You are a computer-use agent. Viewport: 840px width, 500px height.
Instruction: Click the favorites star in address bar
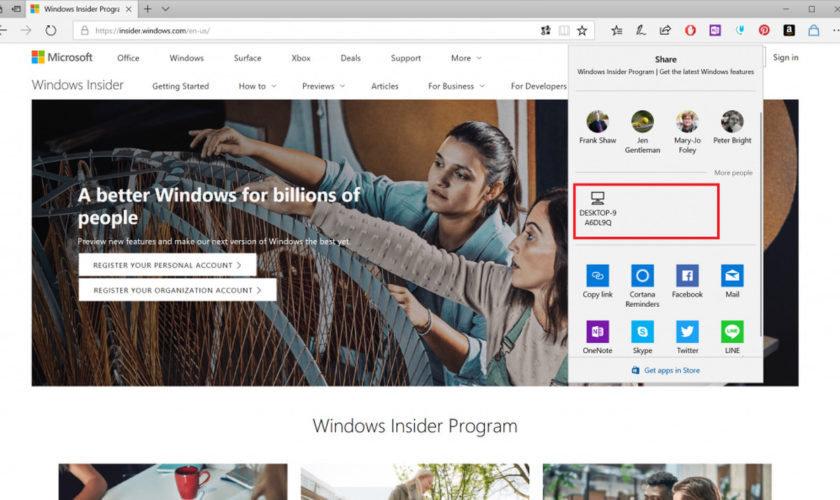point(582,30)
